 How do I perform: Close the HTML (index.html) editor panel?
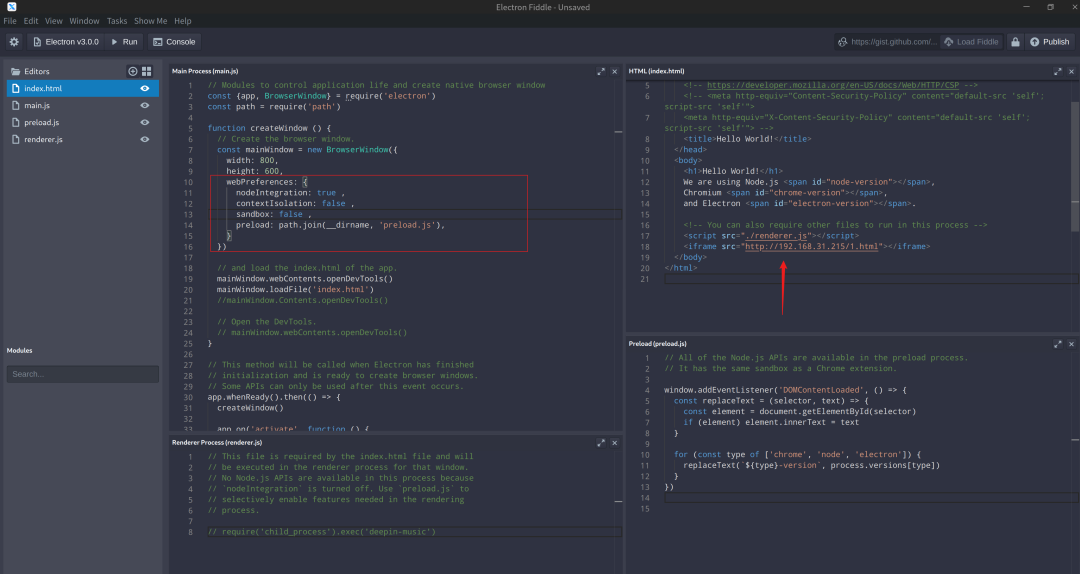pos(1071,71)
